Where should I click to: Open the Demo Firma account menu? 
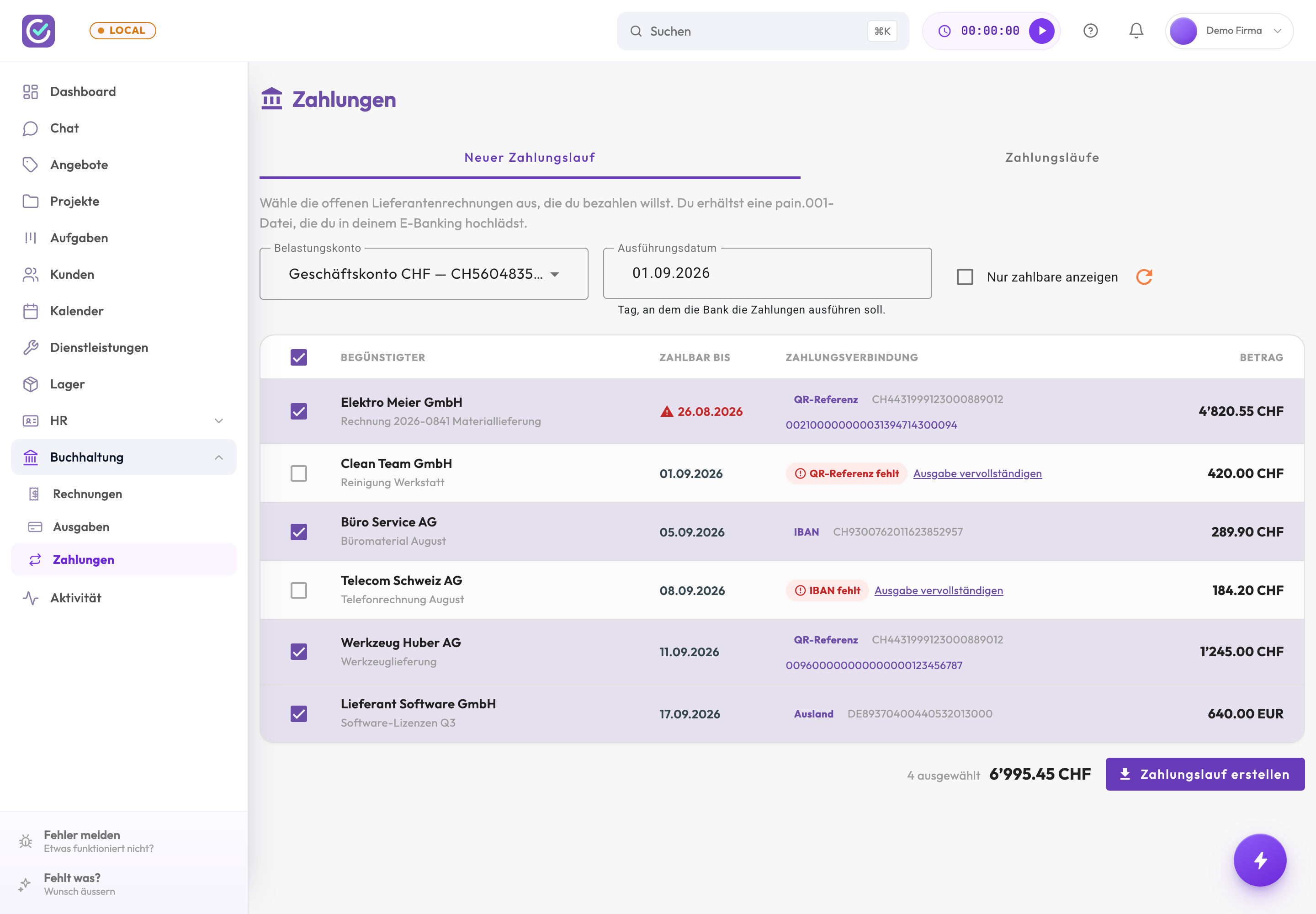point(1229,31)
